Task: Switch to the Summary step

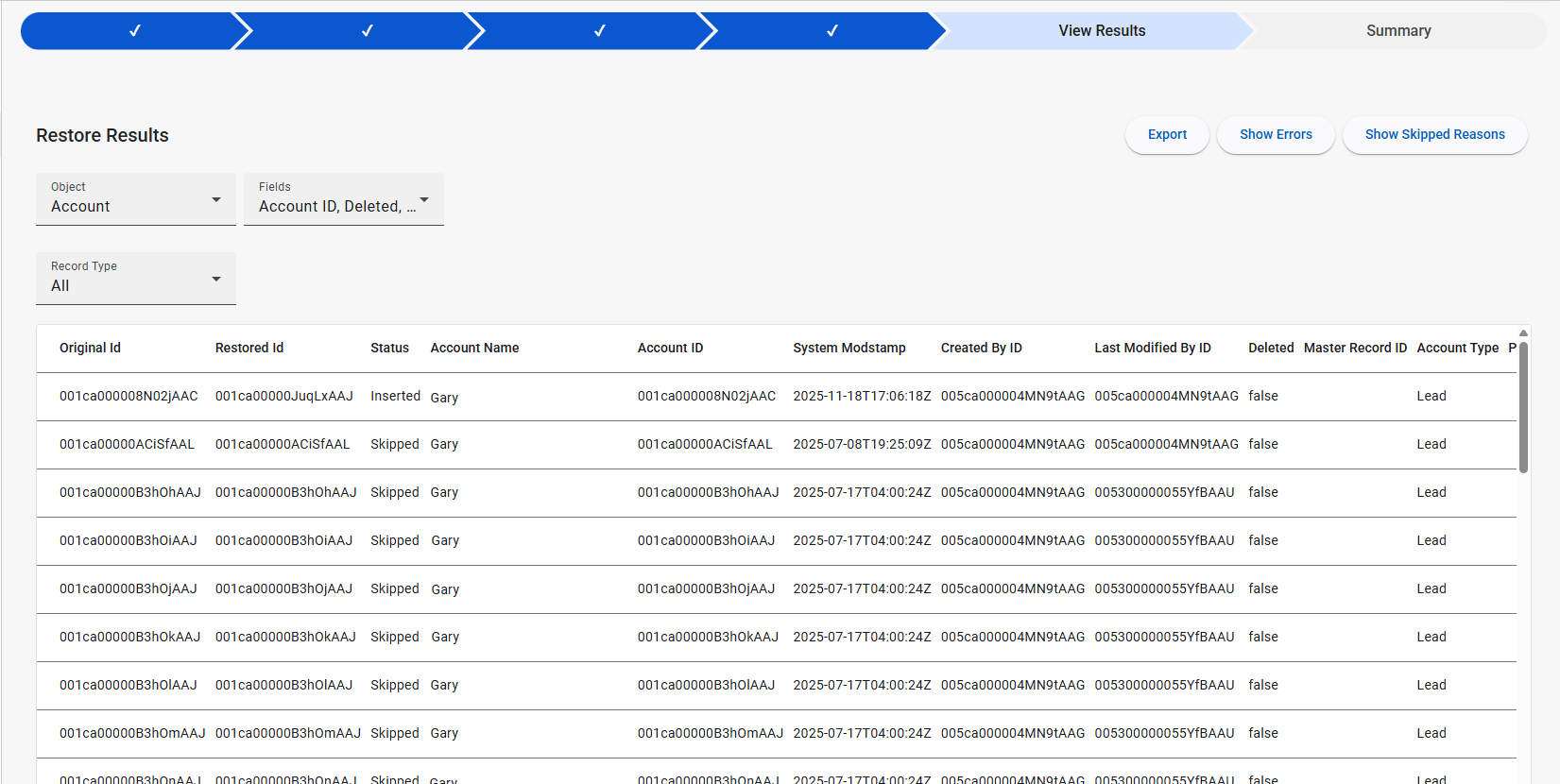Action: (x=1397, y=31)
